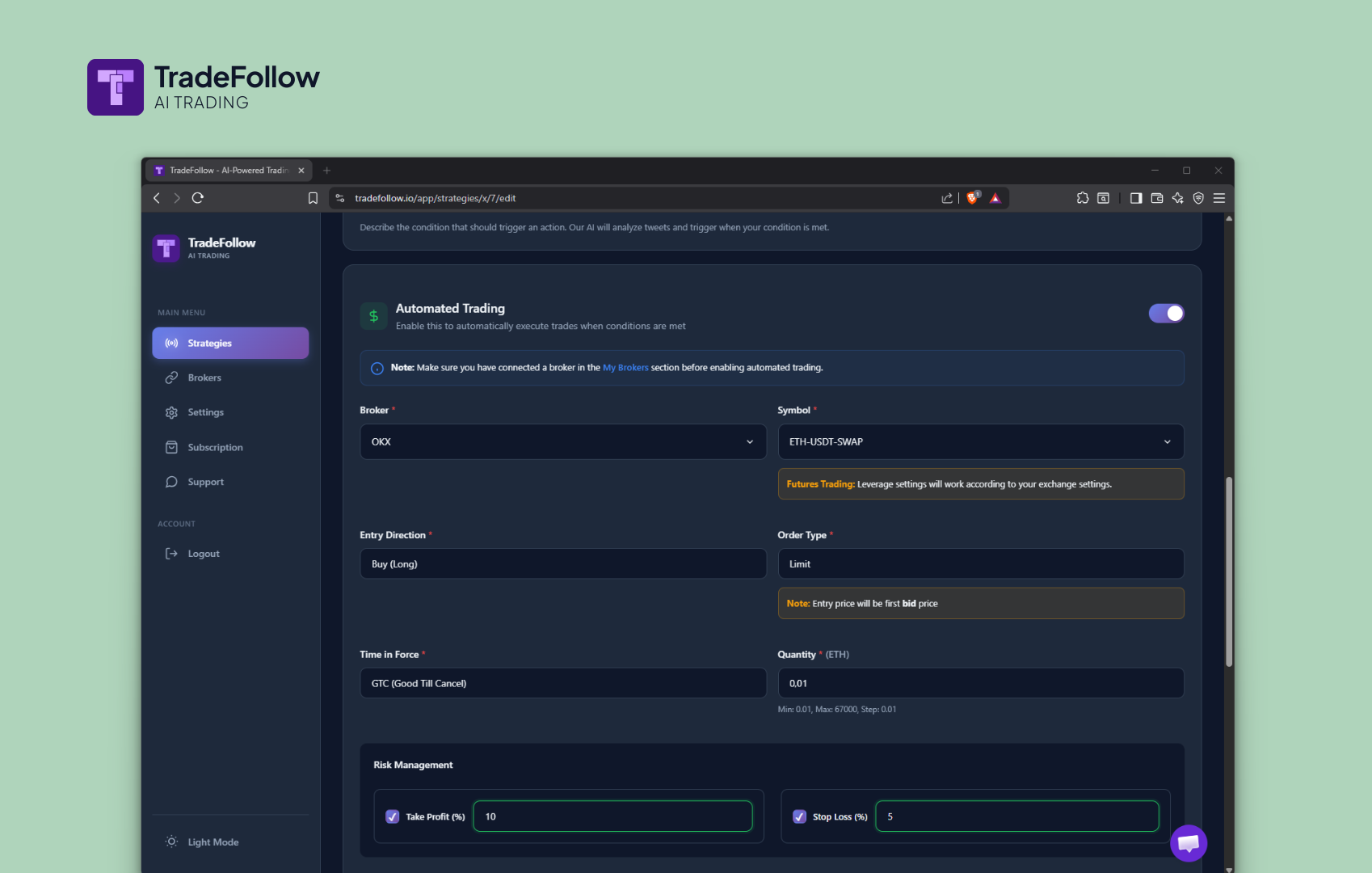Open the Leo AI sparkle icon
Image resolution: width=1372 pixels, height=873 pixels.
click(x=1178, y=198)
